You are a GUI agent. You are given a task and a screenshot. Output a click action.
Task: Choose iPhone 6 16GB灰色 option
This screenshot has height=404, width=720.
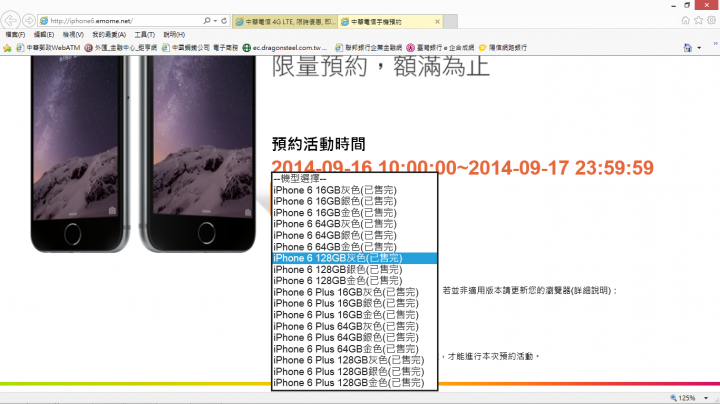354,190
